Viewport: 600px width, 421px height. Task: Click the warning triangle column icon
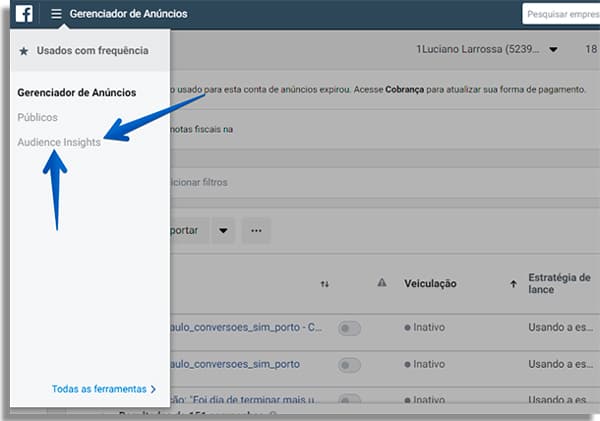pos(382,283)
